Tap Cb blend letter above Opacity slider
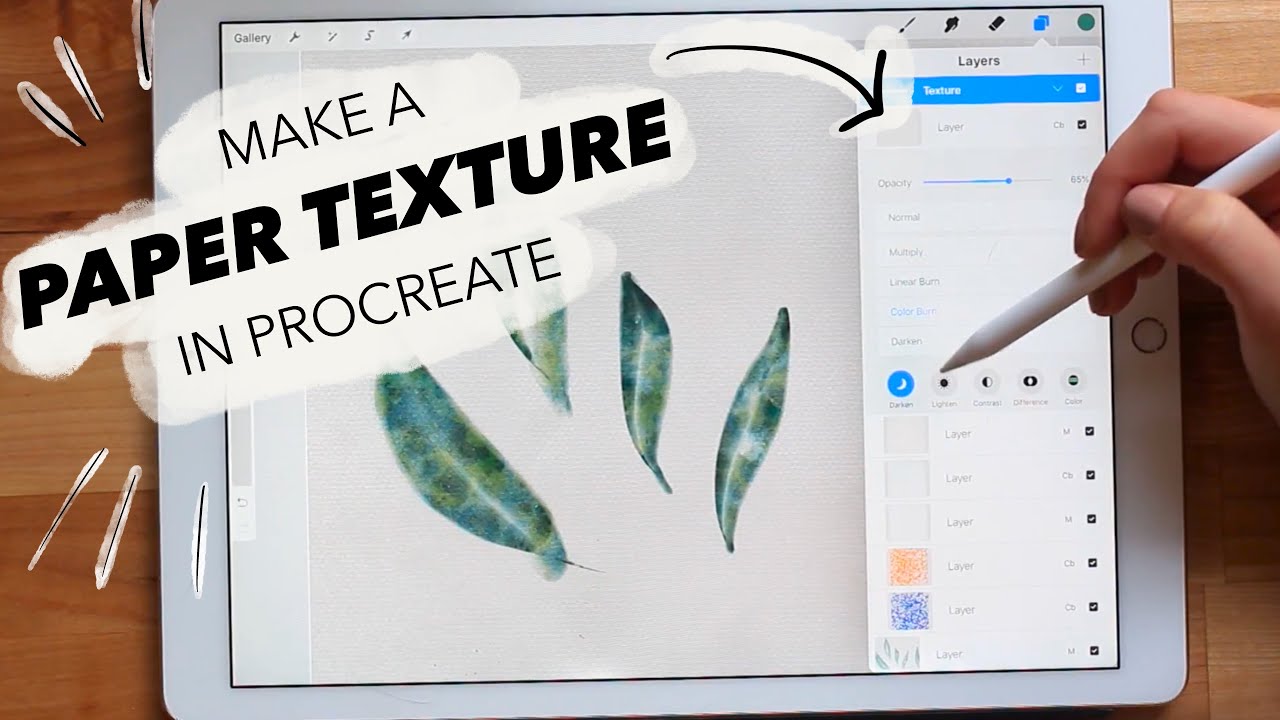This screenshot has width=1280, height=720. (1059, 125)
